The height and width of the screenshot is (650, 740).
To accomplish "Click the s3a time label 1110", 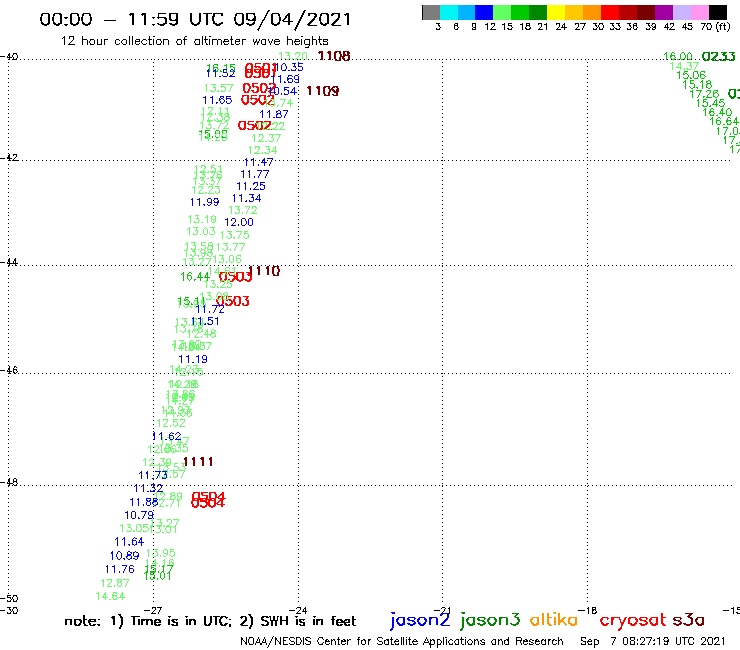I will pyautogui.click(x=264, y=271).
